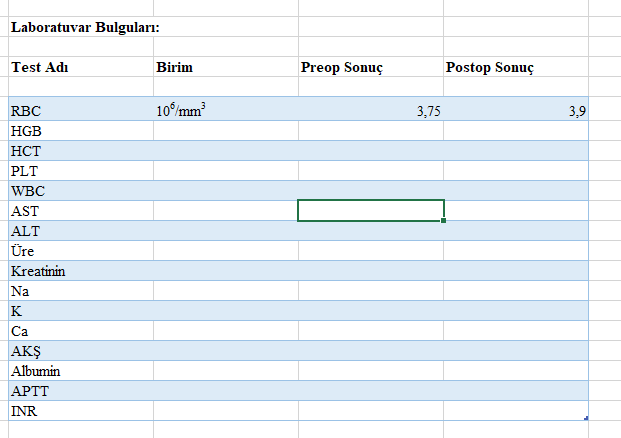Select the empty Postop cell for AST
The height and width of the screenshot is (438, 621).
tap(516, 211)
